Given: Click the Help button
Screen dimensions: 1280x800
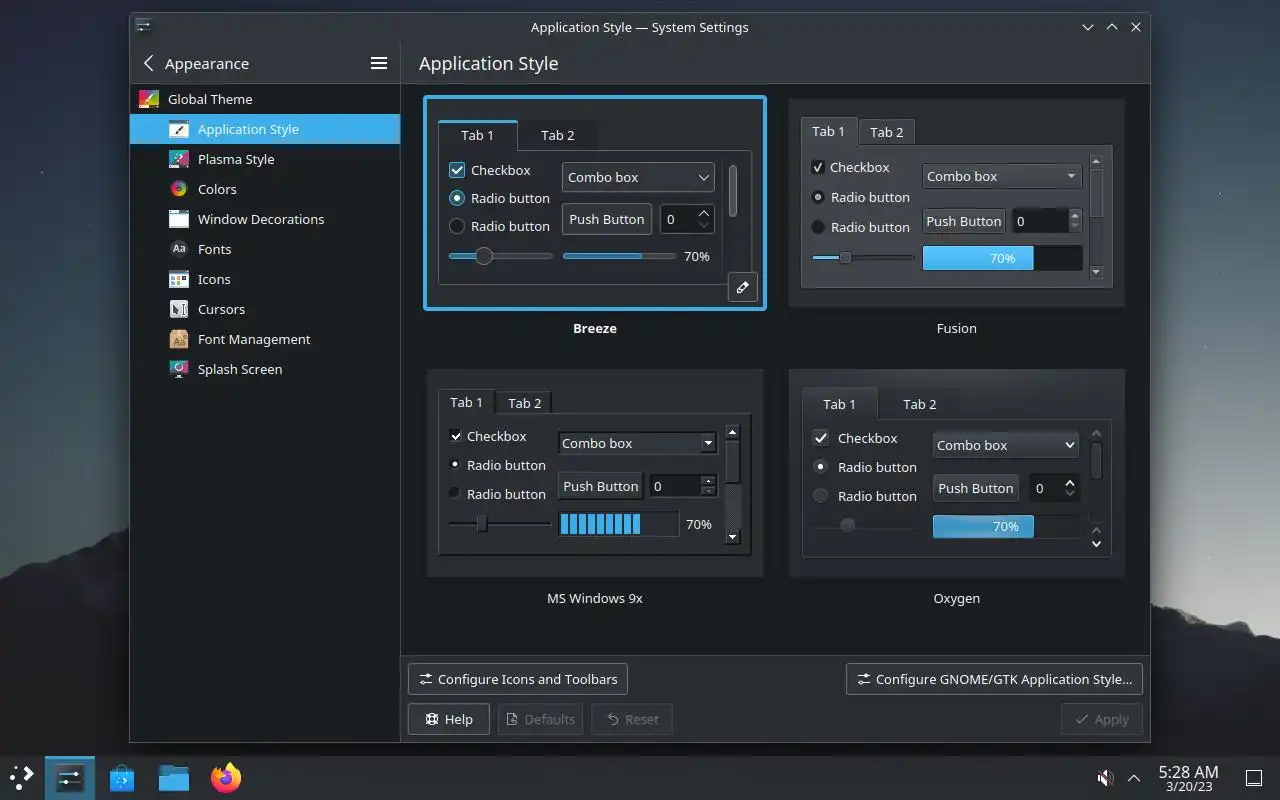Looking at the screenshot, I should (x=449, y=719).
